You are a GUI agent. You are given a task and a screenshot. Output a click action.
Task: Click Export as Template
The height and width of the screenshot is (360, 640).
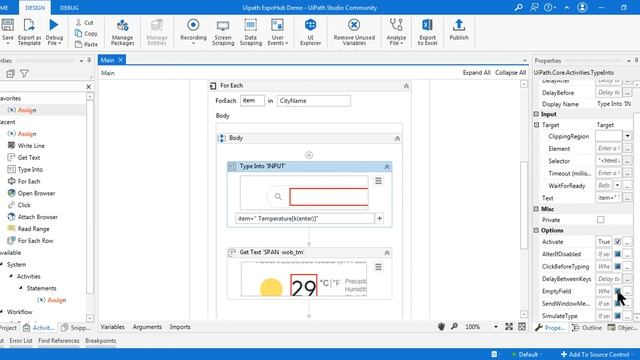pos(29,32)
